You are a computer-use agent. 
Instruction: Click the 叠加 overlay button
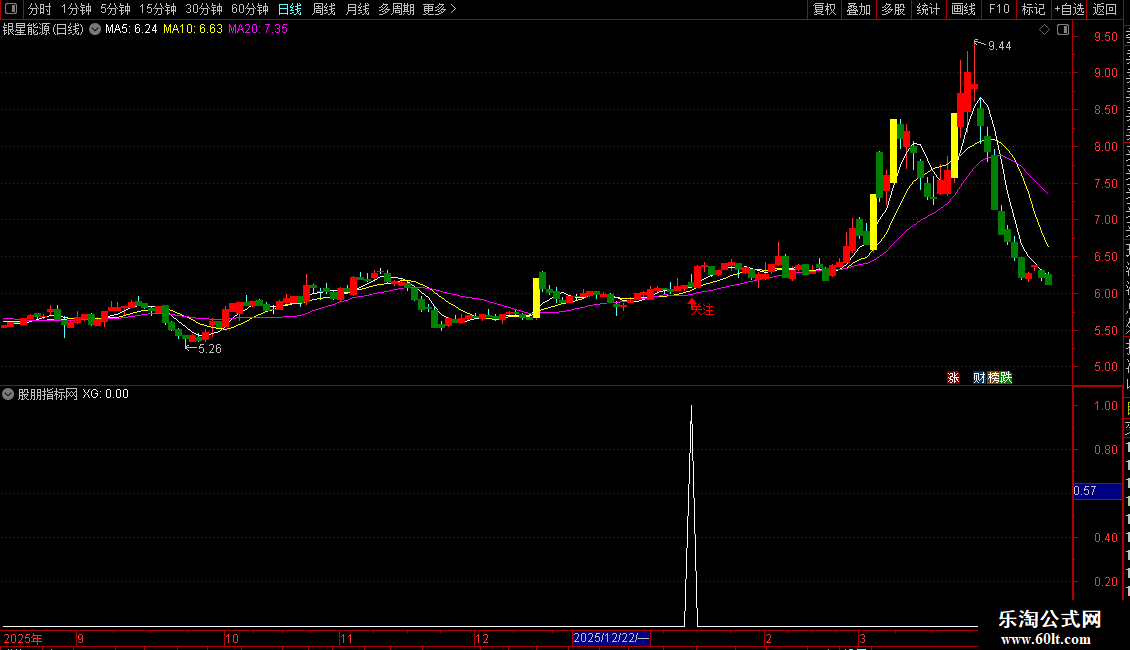[858, 9]
